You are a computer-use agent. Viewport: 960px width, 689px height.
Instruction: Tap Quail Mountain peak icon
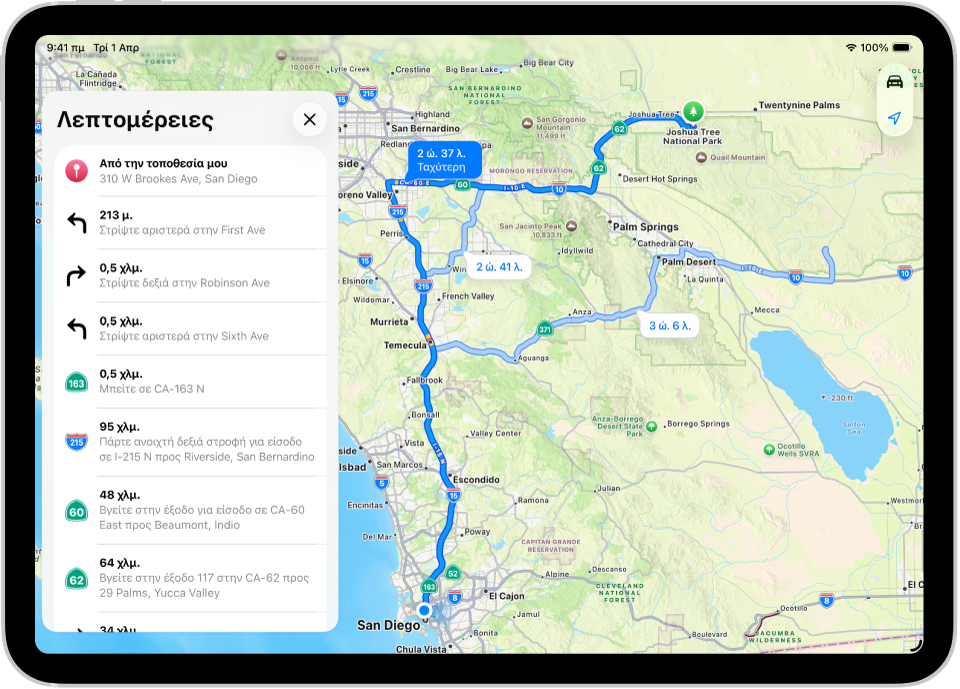pyautogui.click(x=702, y=157)
